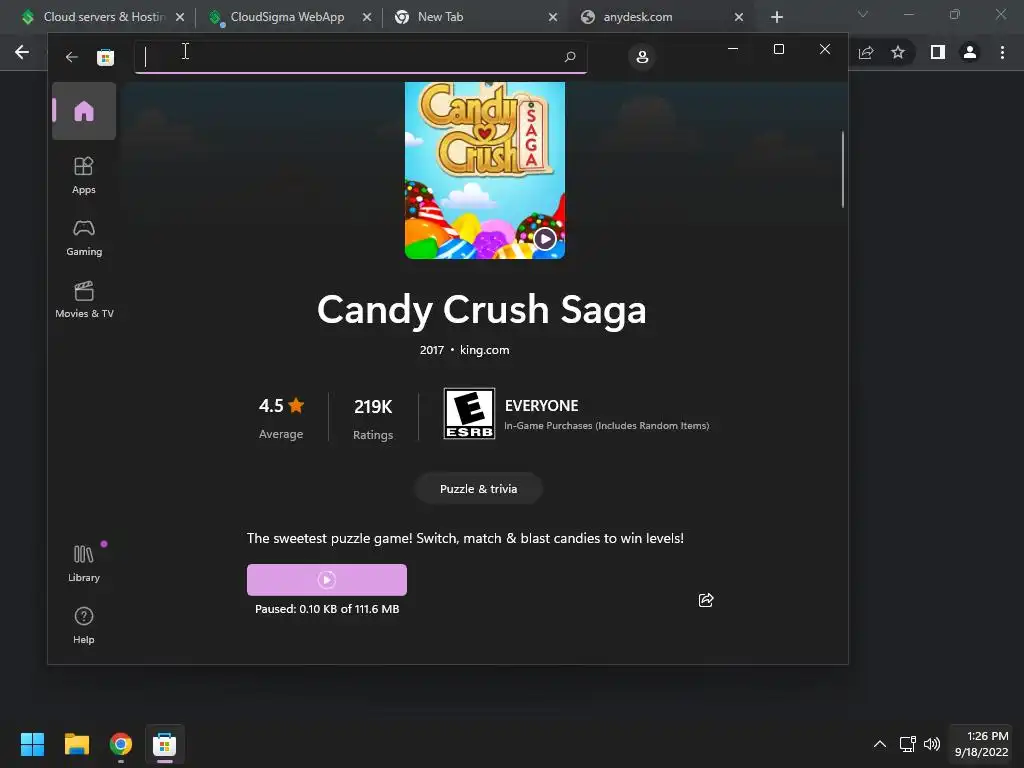This screenshot has width=1024, height=768.
Task: Click Microsoft Store taskbar icon
Action: click(165, 744)
